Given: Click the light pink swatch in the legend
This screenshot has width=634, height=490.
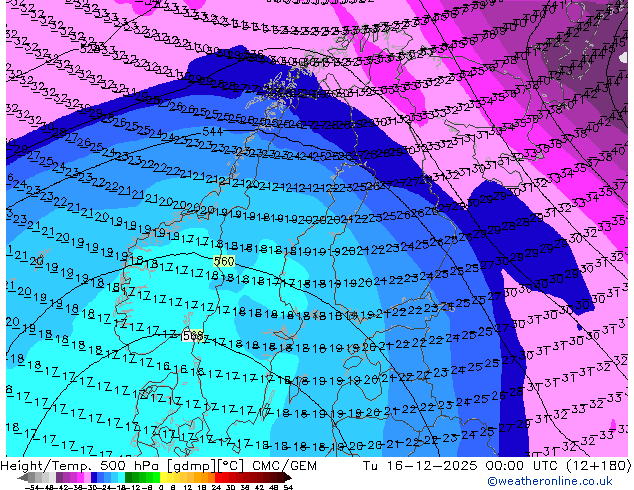Looking at the screenshot, I should coord(87,478).
